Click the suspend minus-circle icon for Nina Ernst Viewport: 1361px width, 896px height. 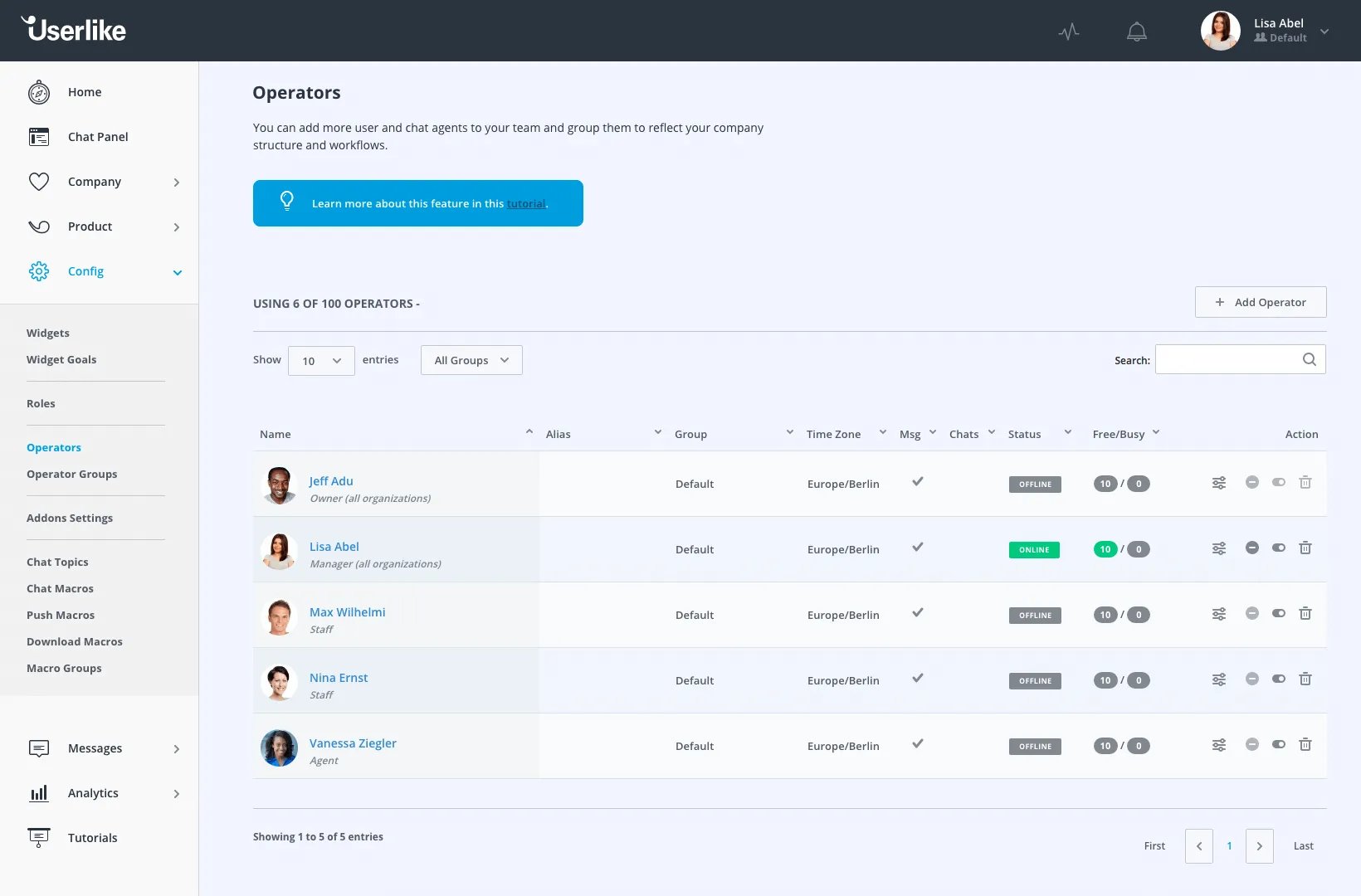coord(1252,679)
